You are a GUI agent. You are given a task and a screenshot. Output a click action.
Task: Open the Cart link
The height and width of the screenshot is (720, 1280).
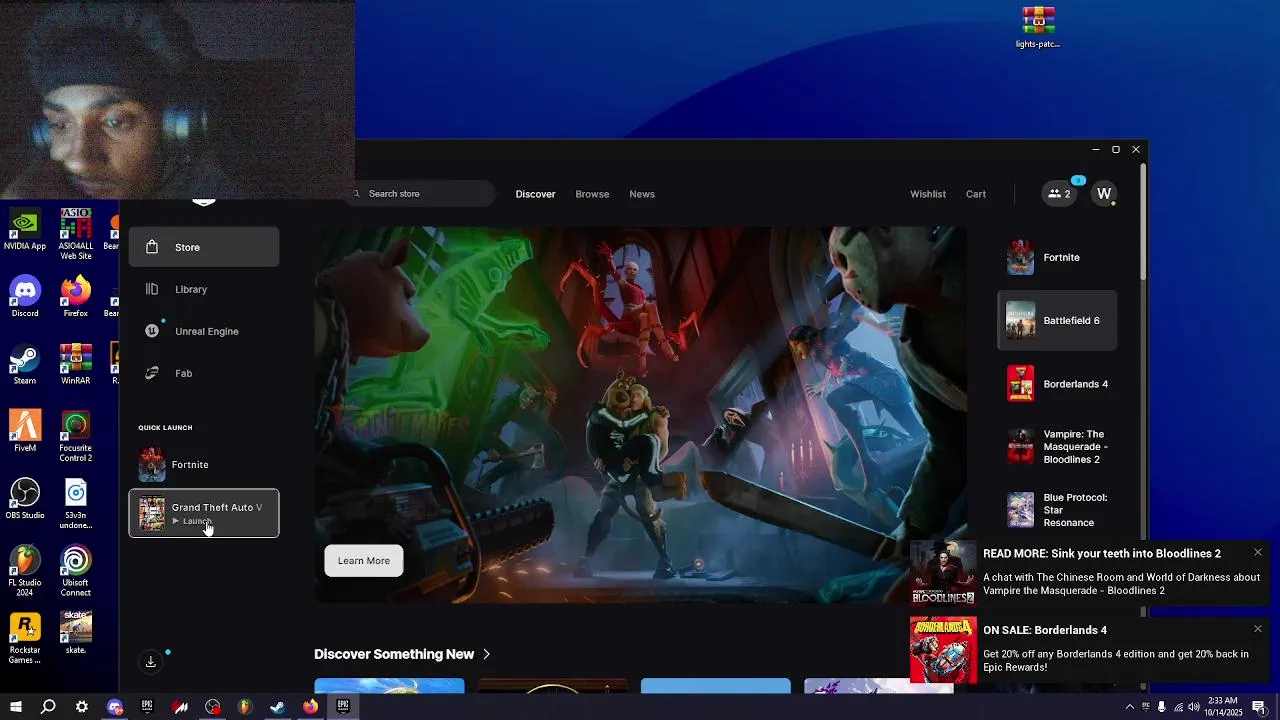pos(976,194)
